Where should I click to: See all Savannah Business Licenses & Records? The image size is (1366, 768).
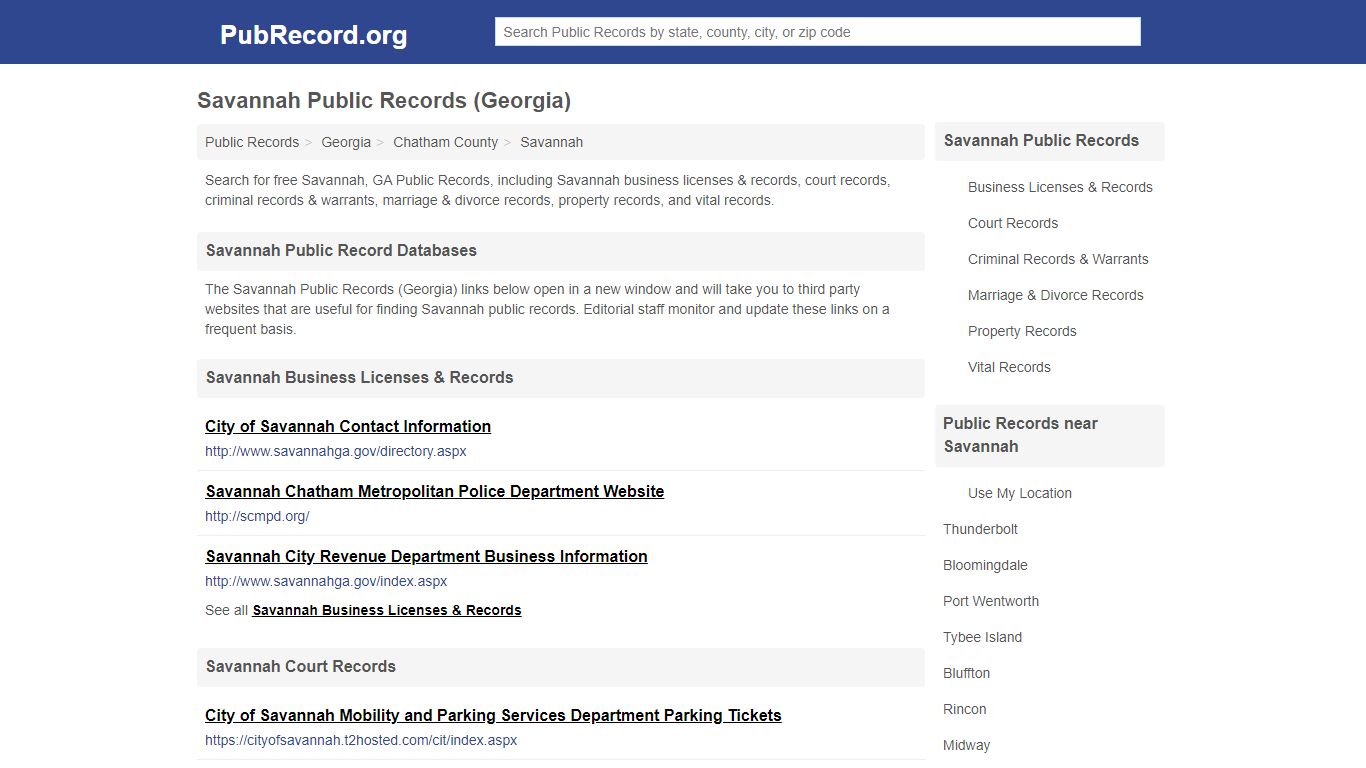387,610
